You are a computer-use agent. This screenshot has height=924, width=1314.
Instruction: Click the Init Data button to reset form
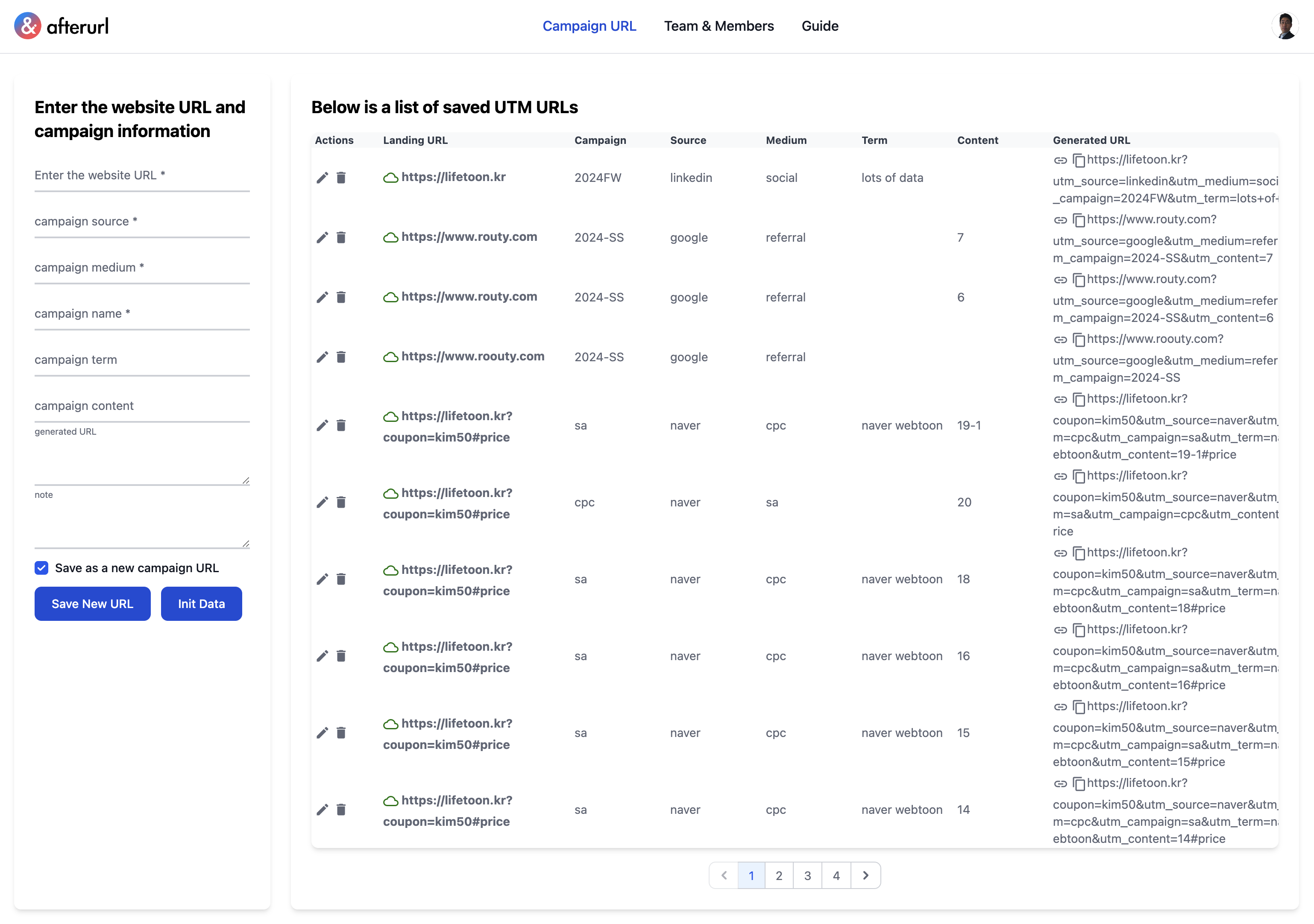pos(201,603)
